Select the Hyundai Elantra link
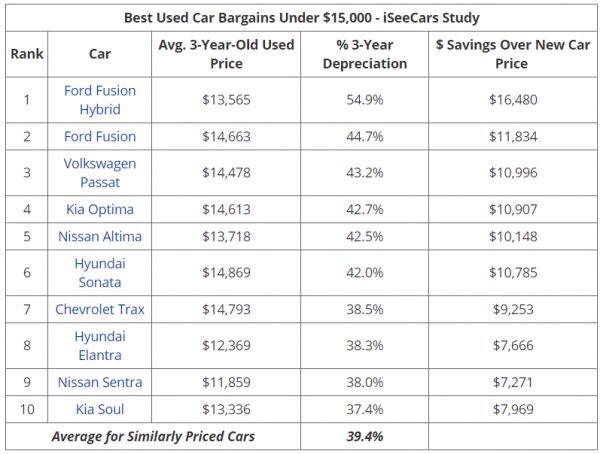This screenshot has width=600, height=454. click(100, 345)
